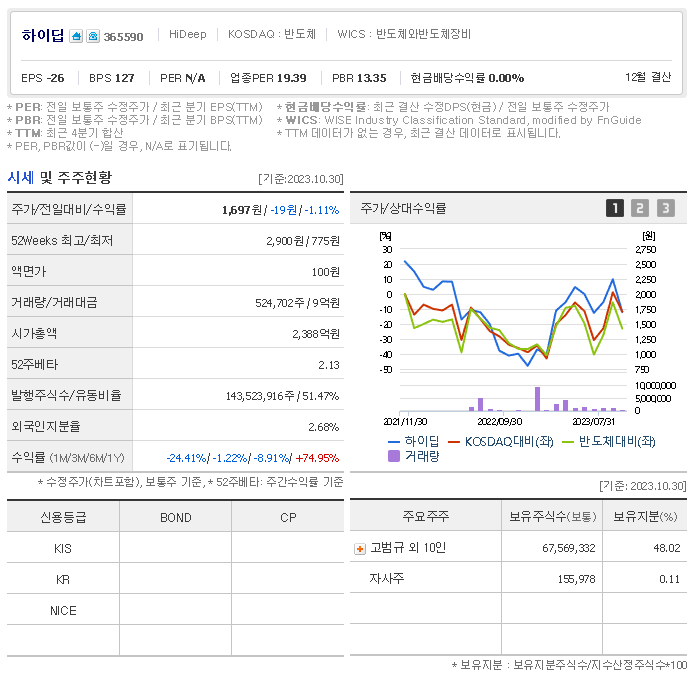Click the 52Weeks 최고/최저 row label
Screen dimensions: 695x677
(62, 241)
